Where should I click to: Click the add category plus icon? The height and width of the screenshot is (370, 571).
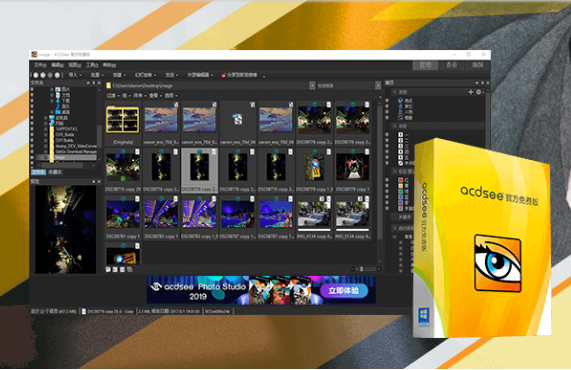pos(471,92)
